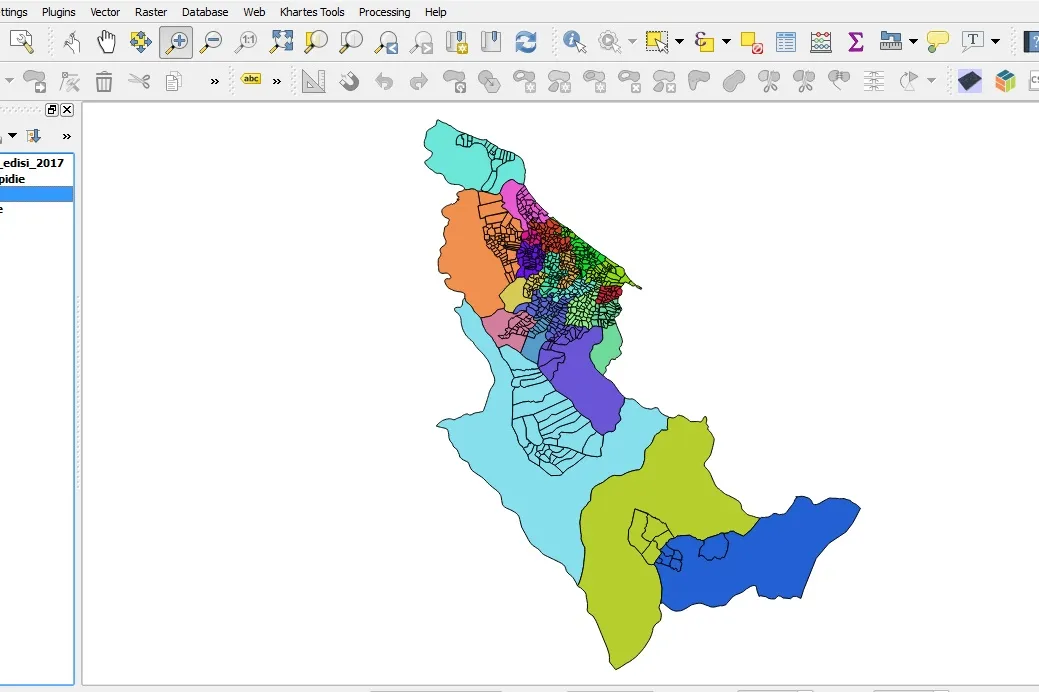Activate the Zoom In tool
The height and width of the screenshot is (692, 1039).
click(176, 42)
